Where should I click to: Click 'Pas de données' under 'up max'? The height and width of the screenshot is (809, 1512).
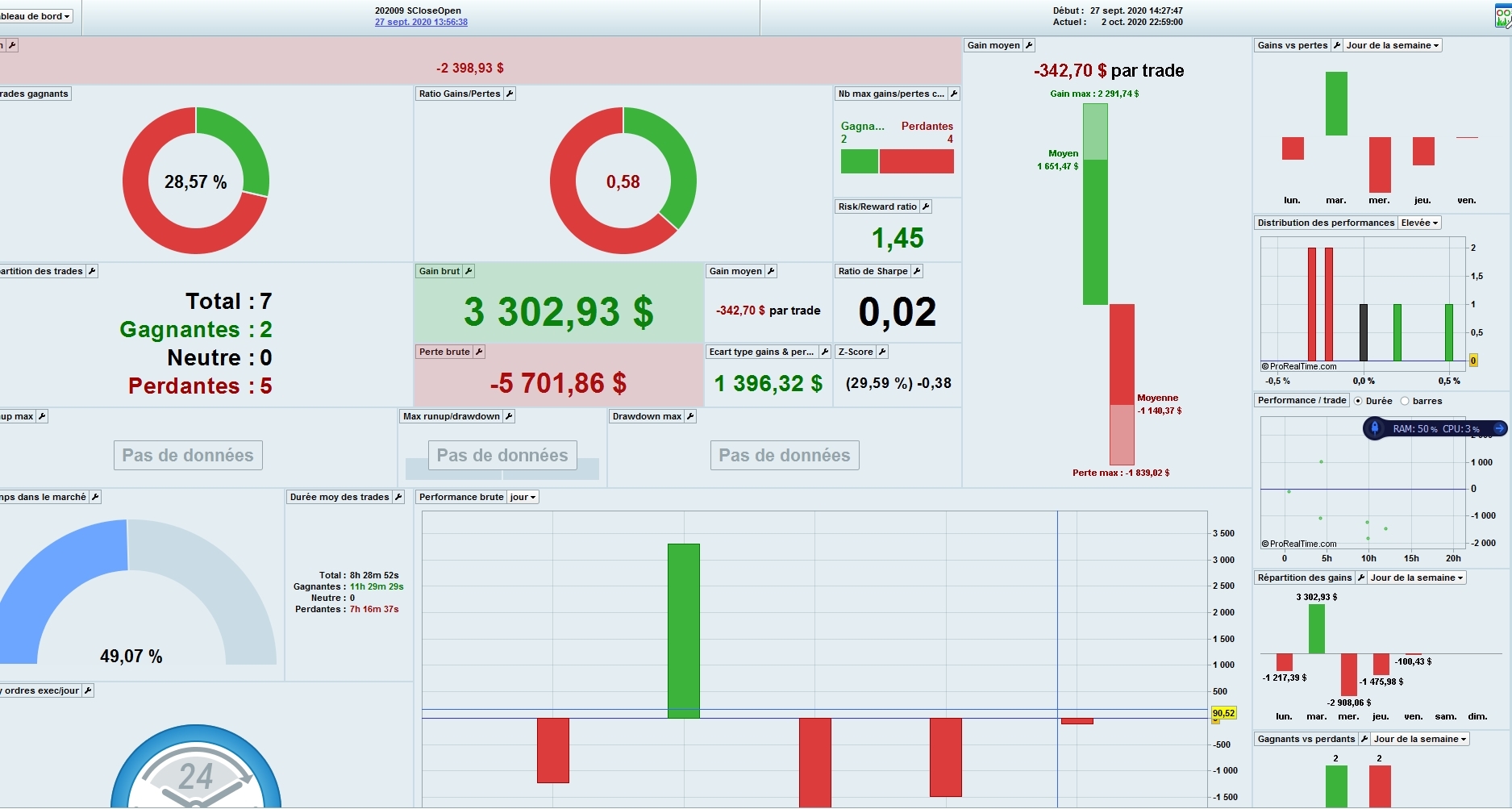coord(188,456)
